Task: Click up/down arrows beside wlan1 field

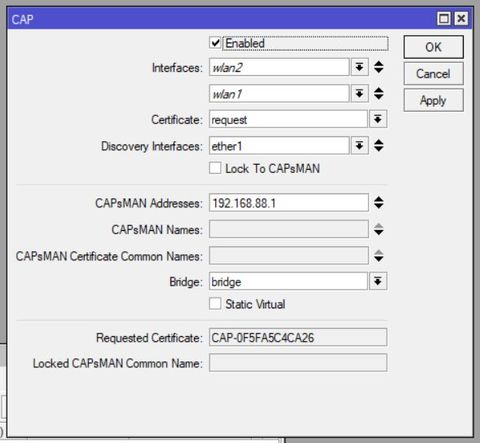Action: [379, 93]
